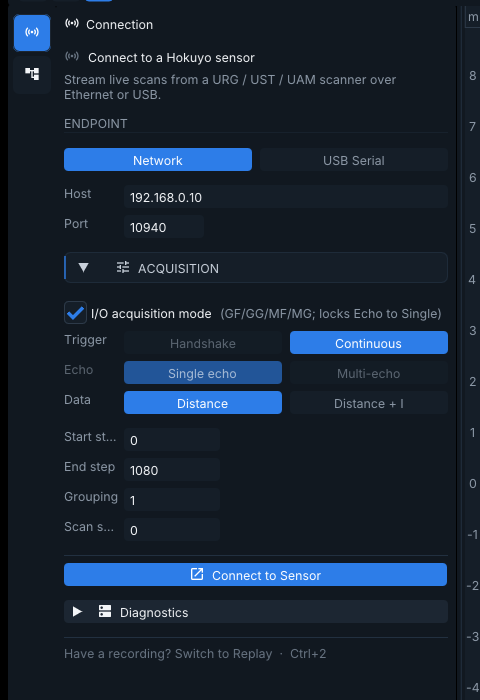Set Trigger to Continuous
This screenshot has width=480, height=700.
[x=368, y=343]
